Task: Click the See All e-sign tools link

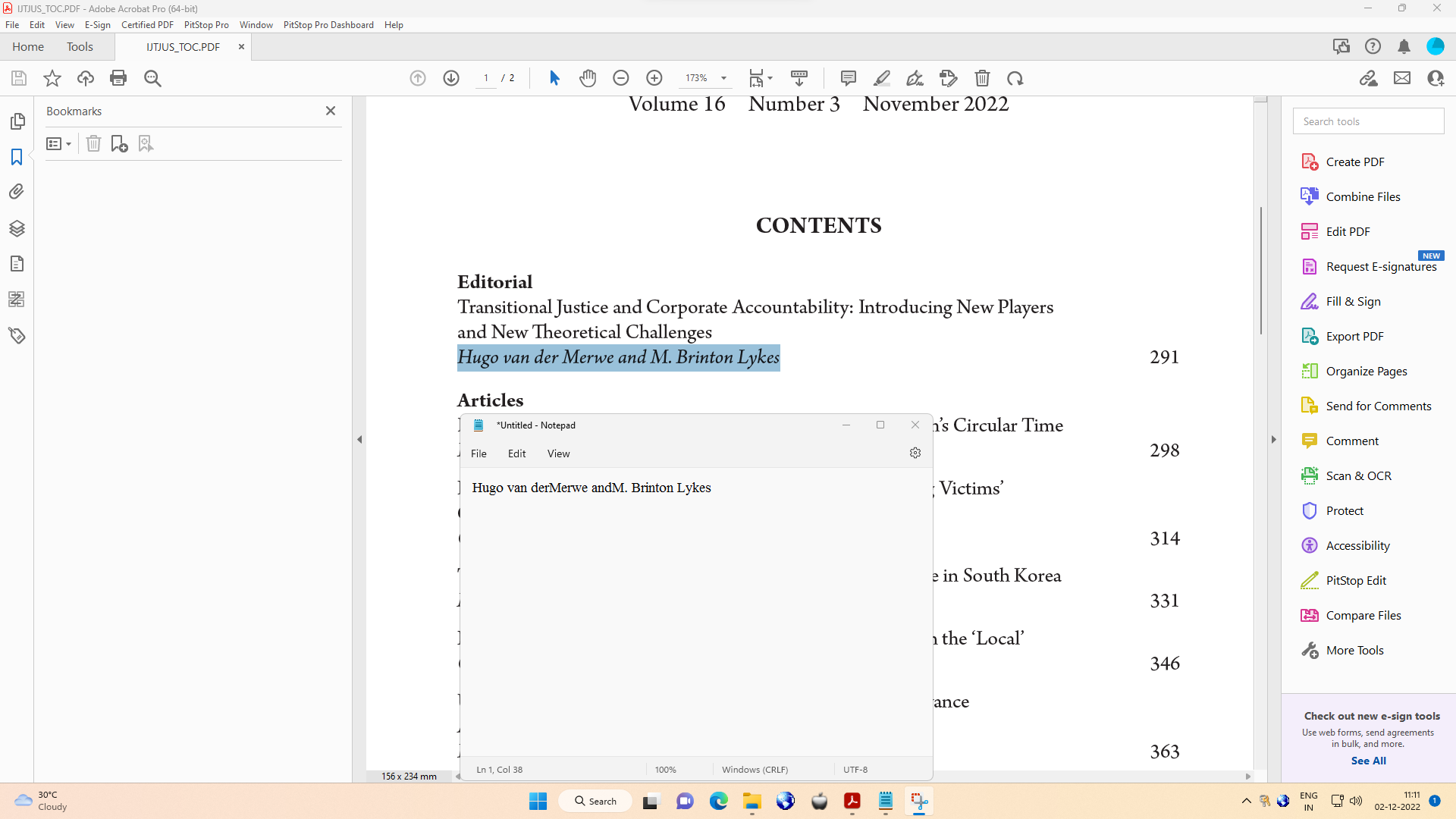Action: [1369, 761]
